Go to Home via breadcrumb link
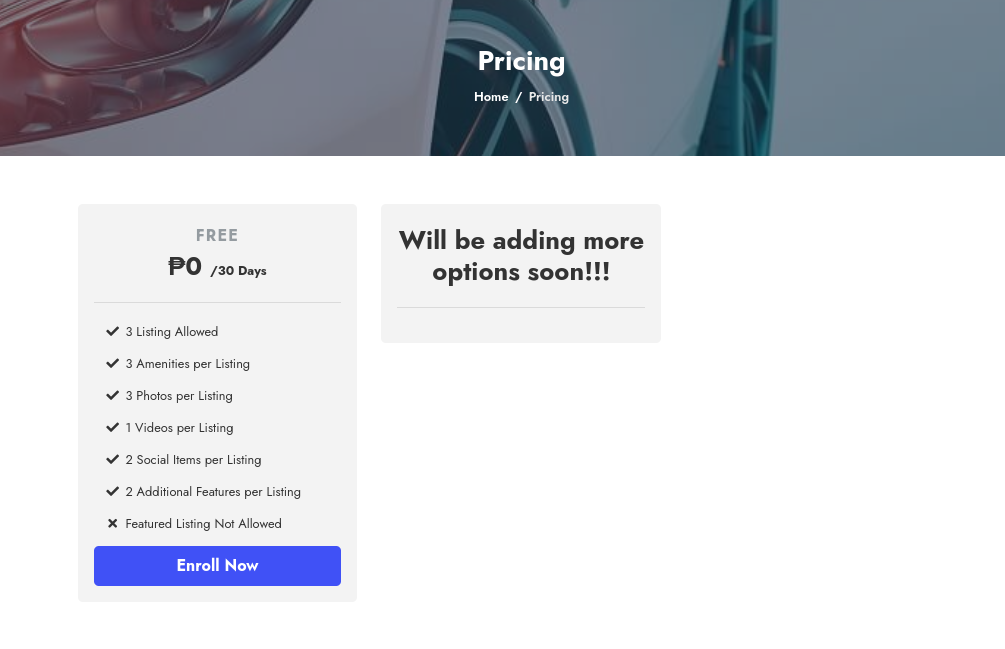The width and height of the screenshot is (1005, 649). point(491,97)
